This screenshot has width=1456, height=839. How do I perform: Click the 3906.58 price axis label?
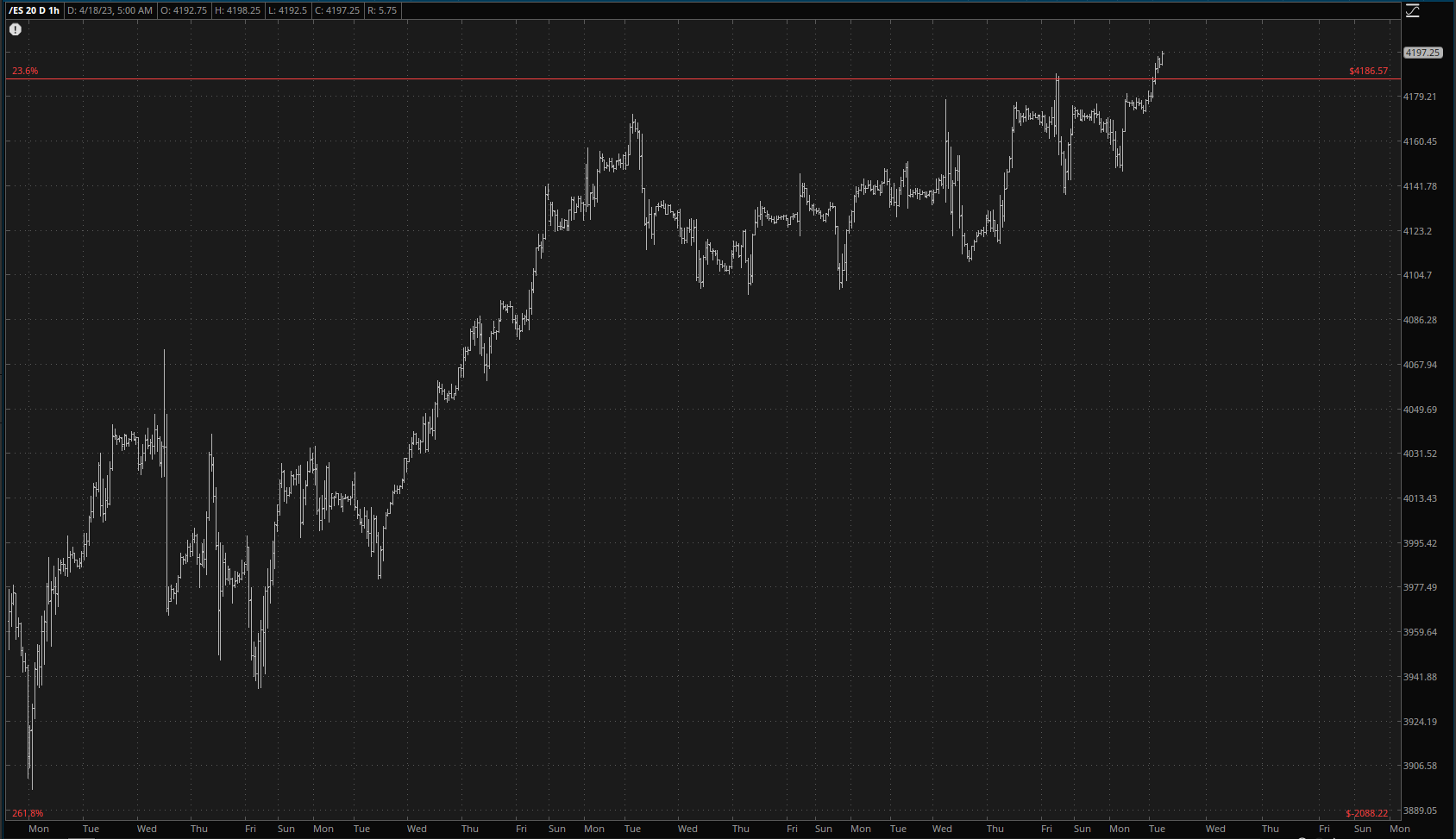pos(1420,766)
